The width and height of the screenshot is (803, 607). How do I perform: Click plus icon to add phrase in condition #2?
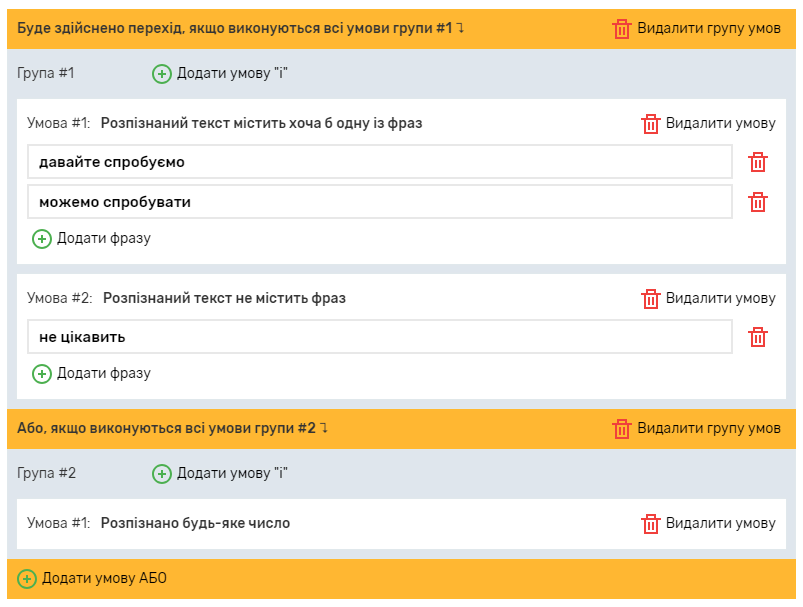pos(42,374)
